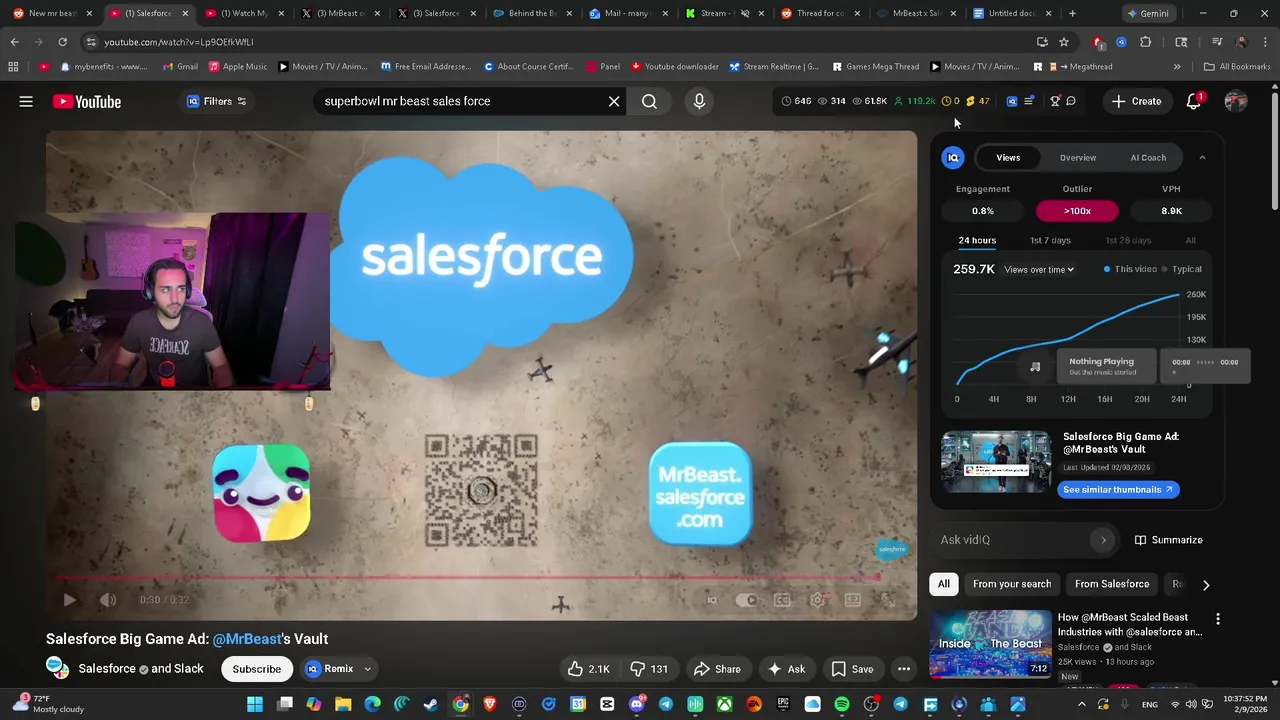Filter by 'From Salesforce' chip
The image size is (1280, 720).
click(x=1112, y=584)
